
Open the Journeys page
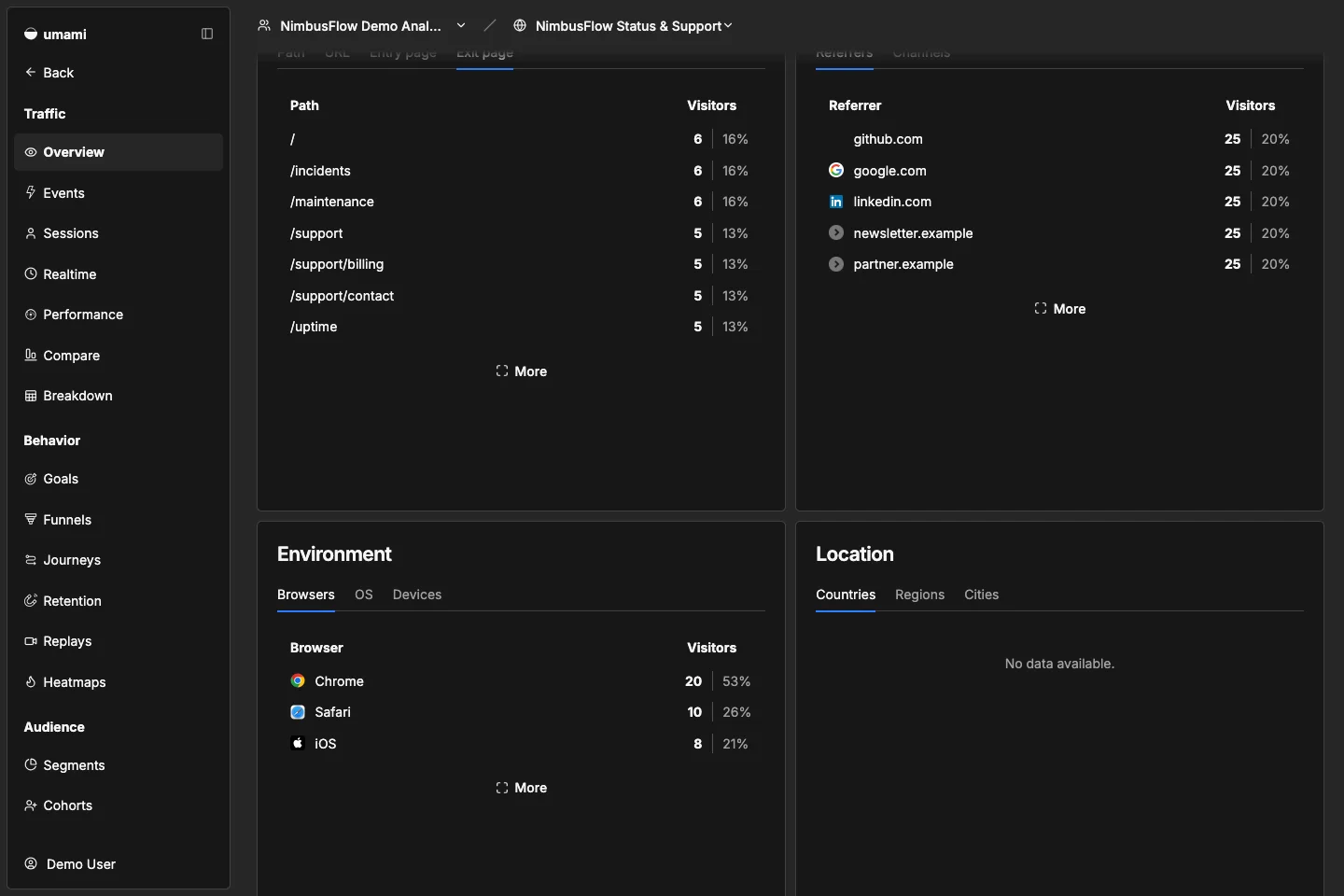[119, 560]
